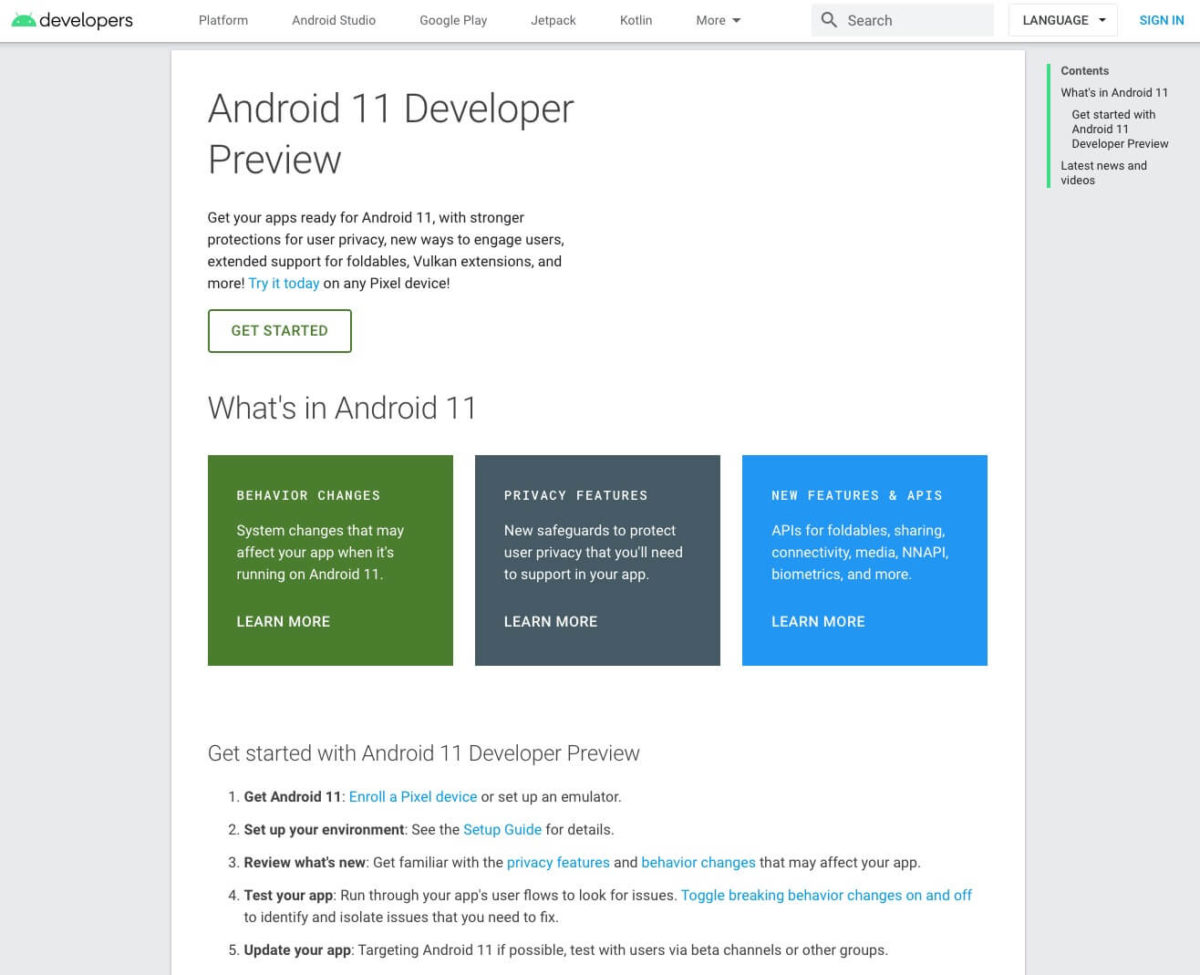The height and width of the screenshot is (975, 1200).
Task: Select Kotlin in the header
Action: tap(635, 19)
